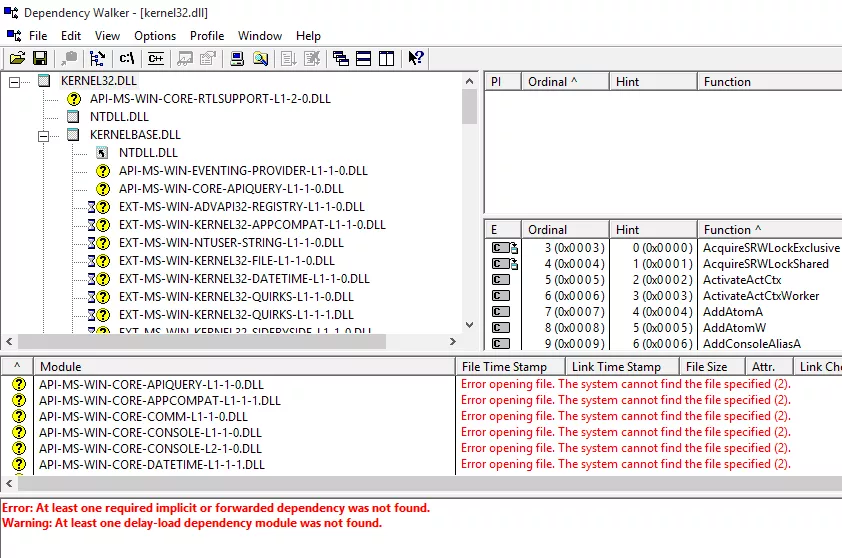Collapse the KERNELBASE.DLL tree node
The width and height of the screenshot is (842, 558).
coord(43,136)
